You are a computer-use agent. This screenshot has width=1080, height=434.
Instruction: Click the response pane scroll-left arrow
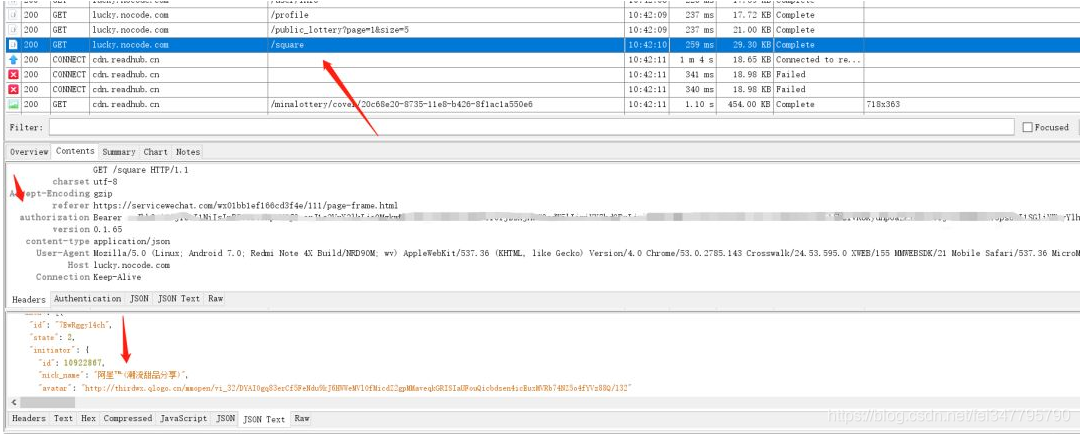(x=12, y=402)
